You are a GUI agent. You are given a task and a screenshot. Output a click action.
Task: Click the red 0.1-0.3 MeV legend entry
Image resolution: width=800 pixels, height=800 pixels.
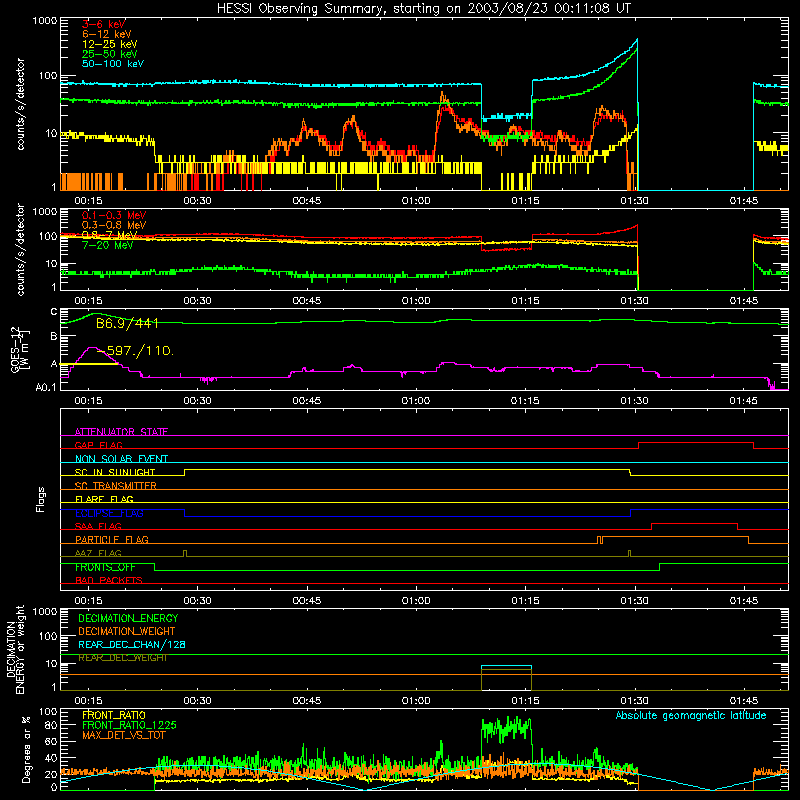click(114, 215)
